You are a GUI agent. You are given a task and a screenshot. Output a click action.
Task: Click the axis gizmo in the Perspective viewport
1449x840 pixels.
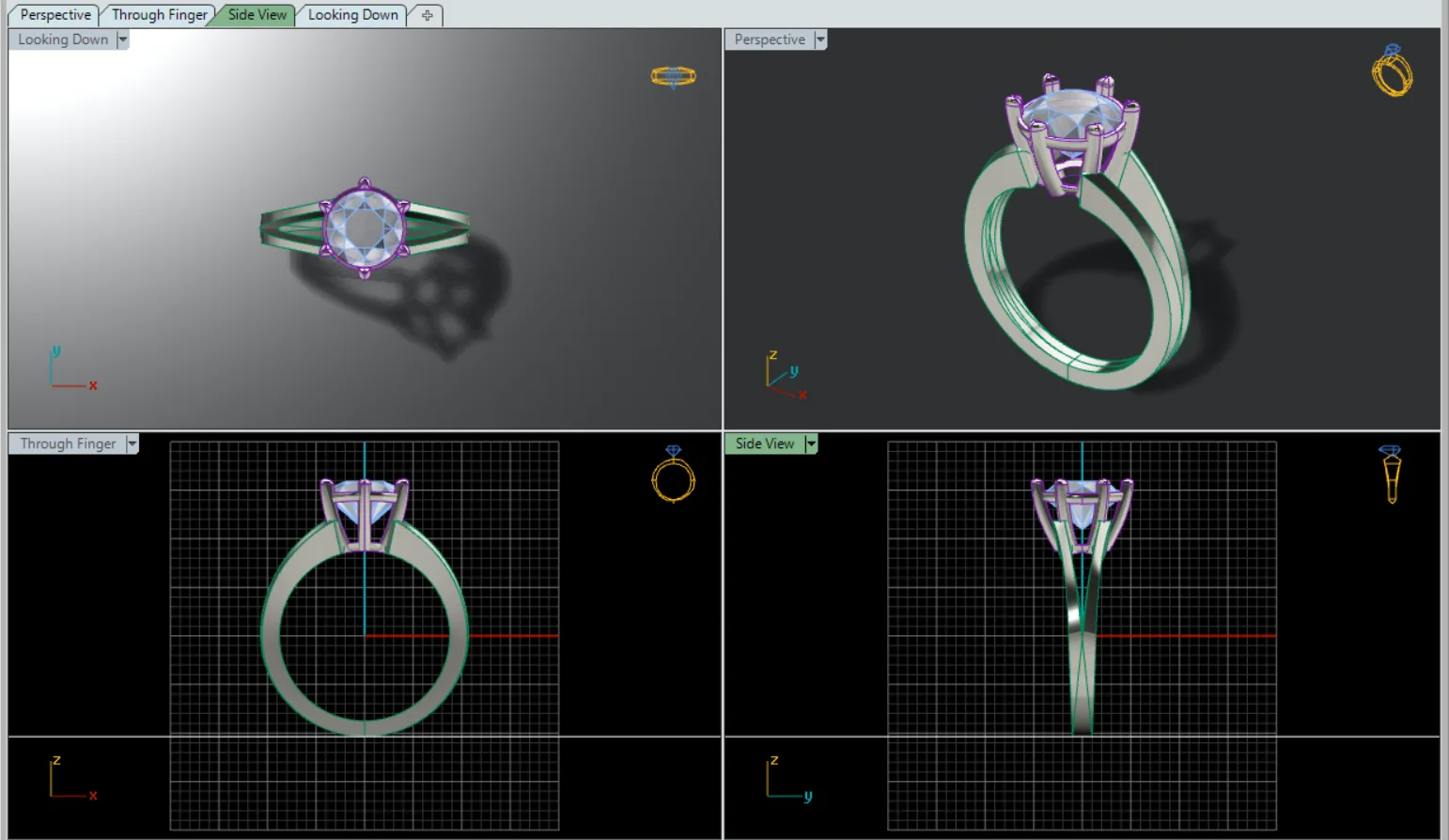click(786, 375)
